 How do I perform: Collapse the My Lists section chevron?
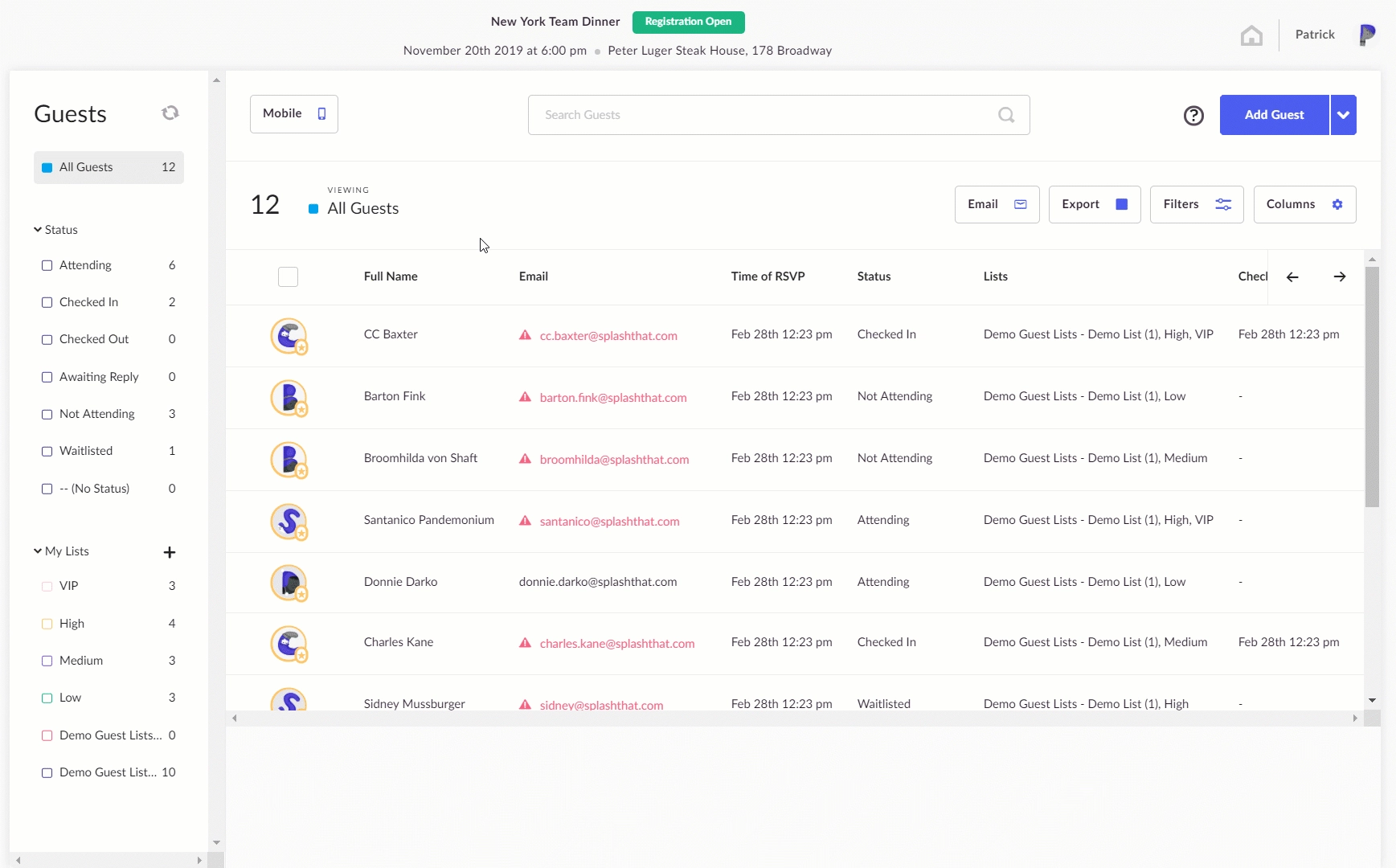38,551
